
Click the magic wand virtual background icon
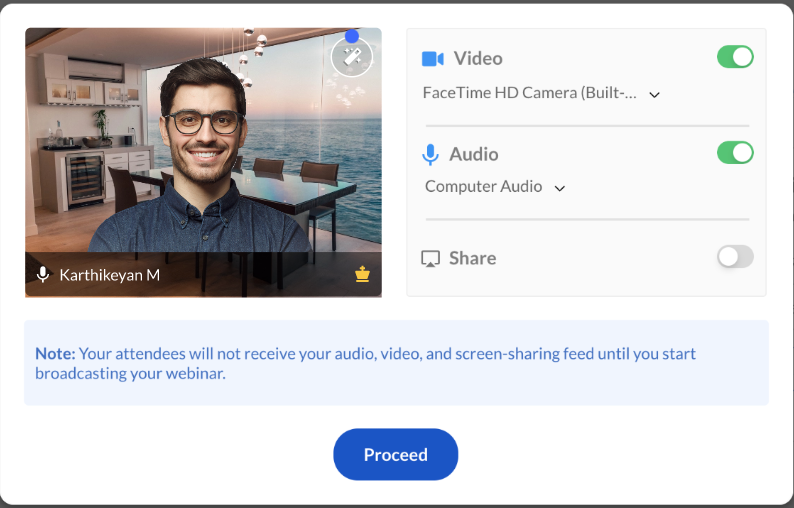352,57
